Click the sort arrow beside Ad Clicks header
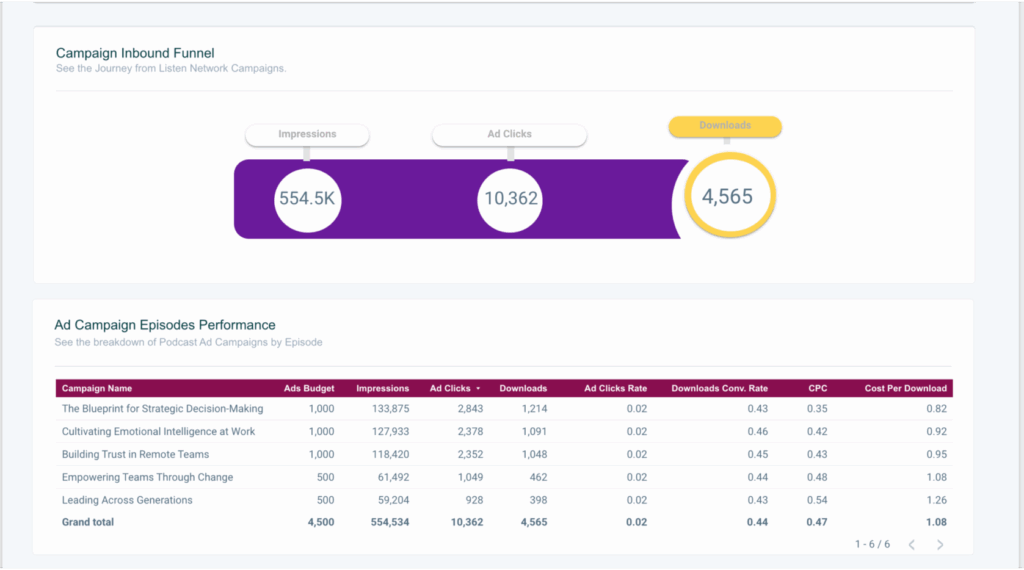1024x570 pixels. pos(477,388)
